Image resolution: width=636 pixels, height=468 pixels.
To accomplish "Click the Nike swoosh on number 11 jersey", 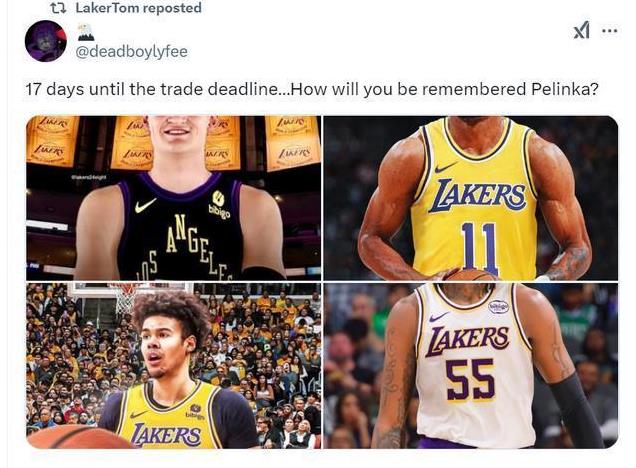I will pos(445,167).
